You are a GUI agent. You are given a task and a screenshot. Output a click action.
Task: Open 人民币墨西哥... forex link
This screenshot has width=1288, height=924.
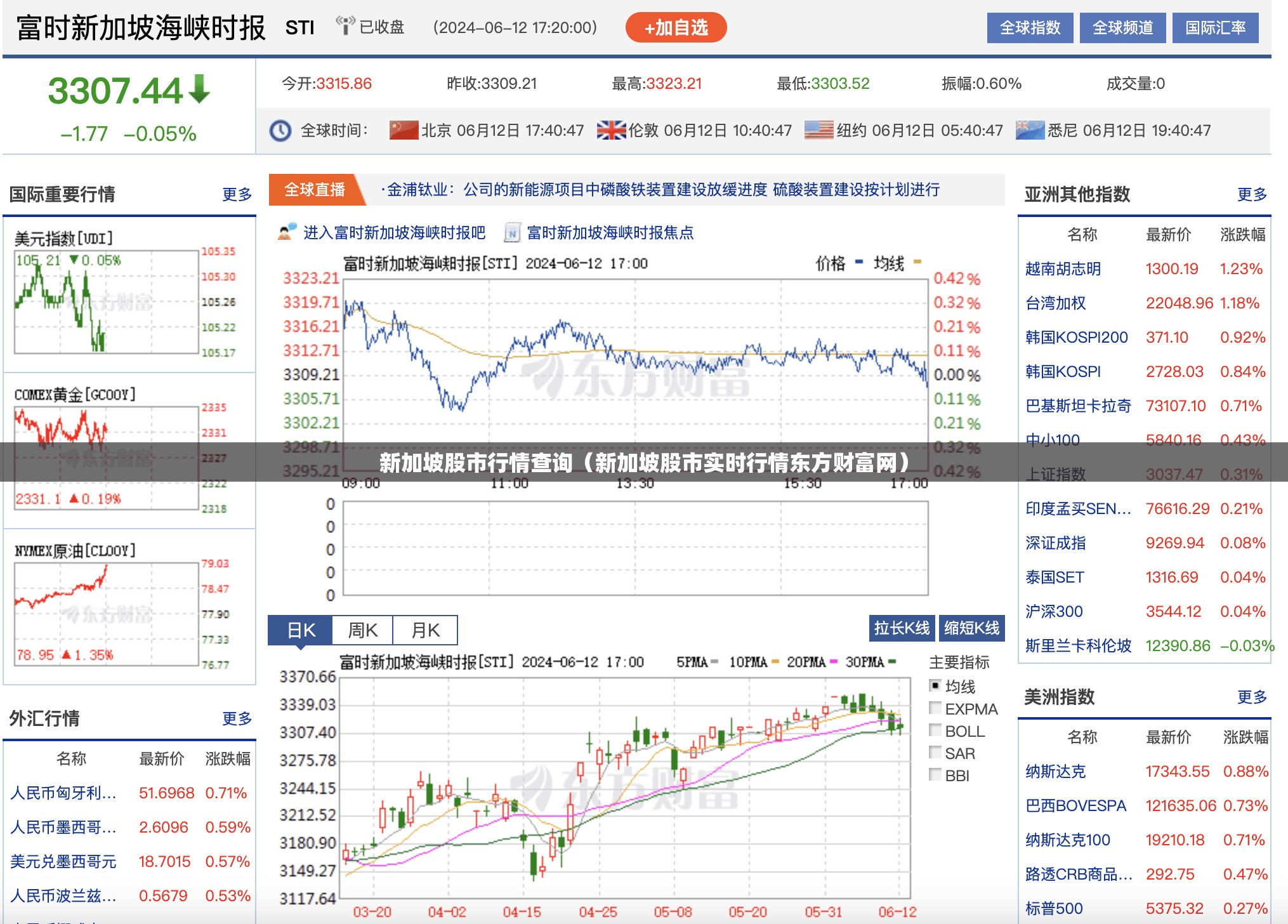pyautogui.click(x=63, y=828)
